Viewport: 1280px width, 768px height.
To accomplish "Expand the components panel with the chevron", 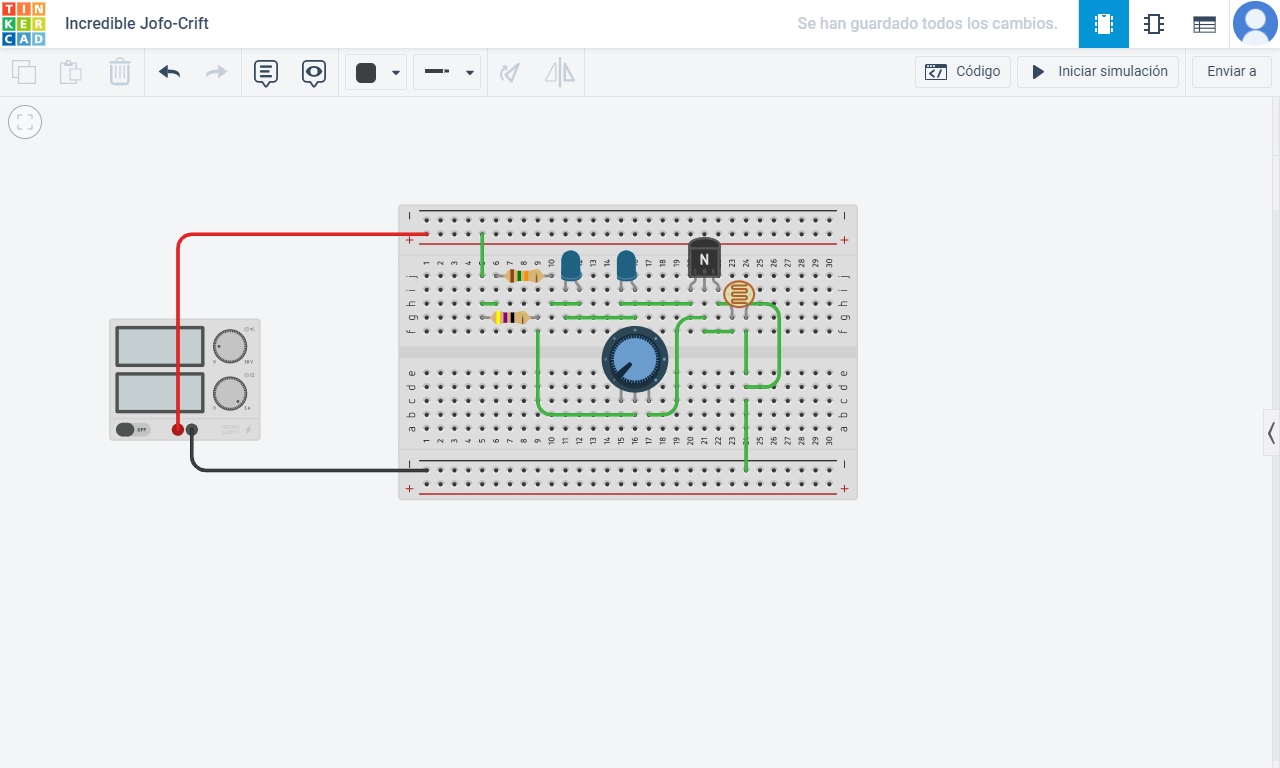I will pos(1271,432).
